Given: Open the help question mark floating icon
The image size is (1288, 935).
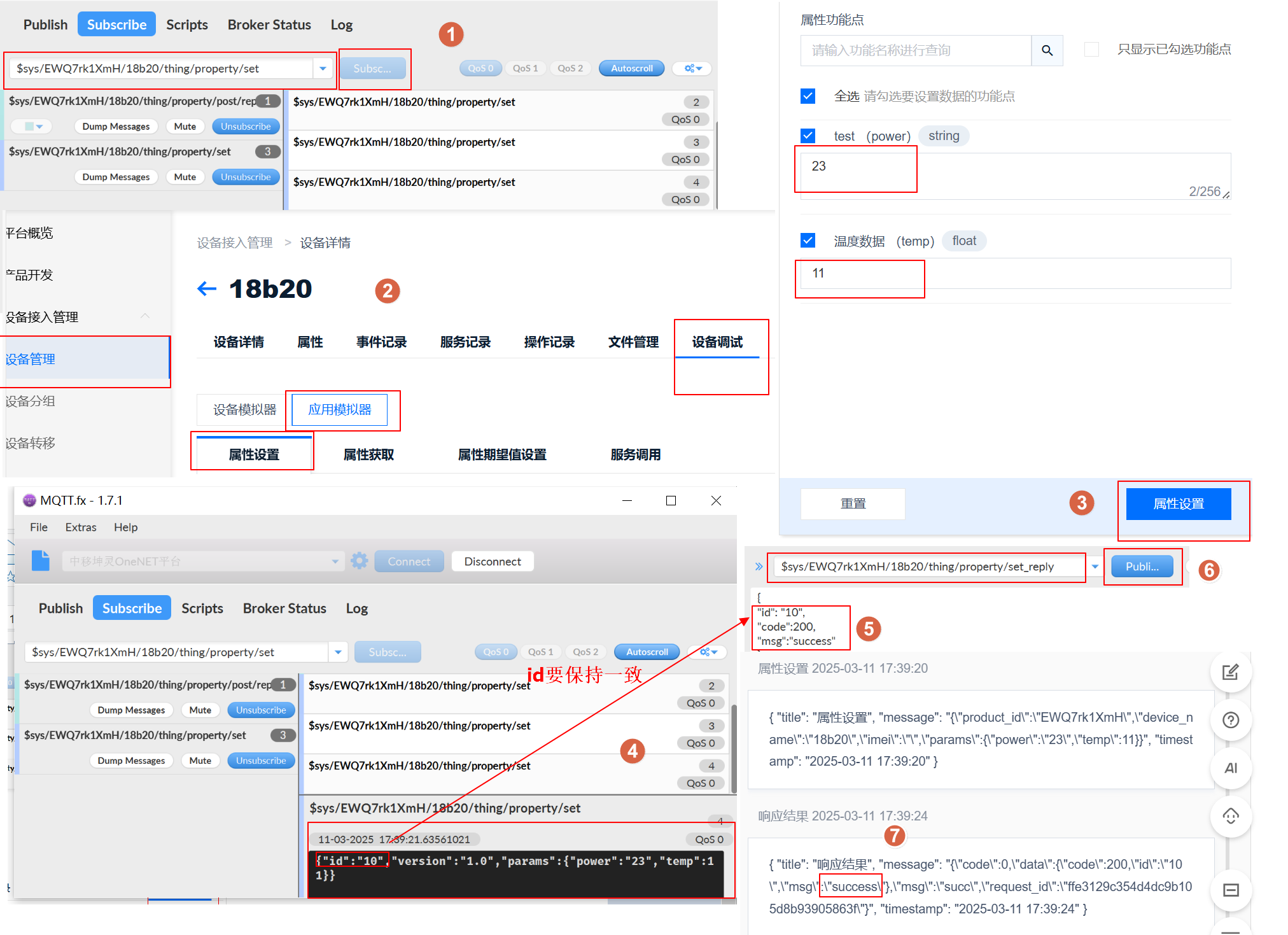Looking at the screenshot, I should pos(1230,721).
